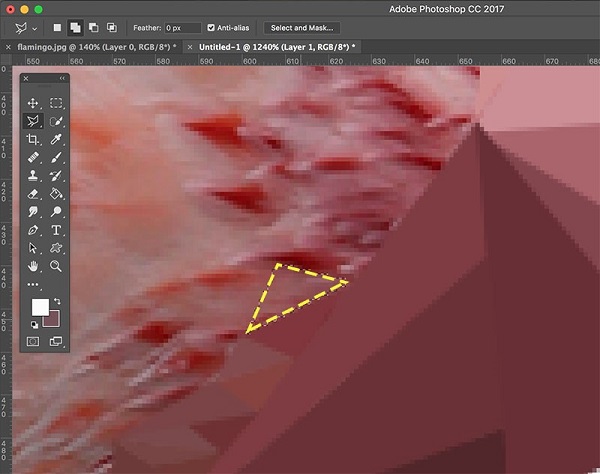
Task: Select the Hand tool
Action: pyautogui.click(x=33, y=266)
